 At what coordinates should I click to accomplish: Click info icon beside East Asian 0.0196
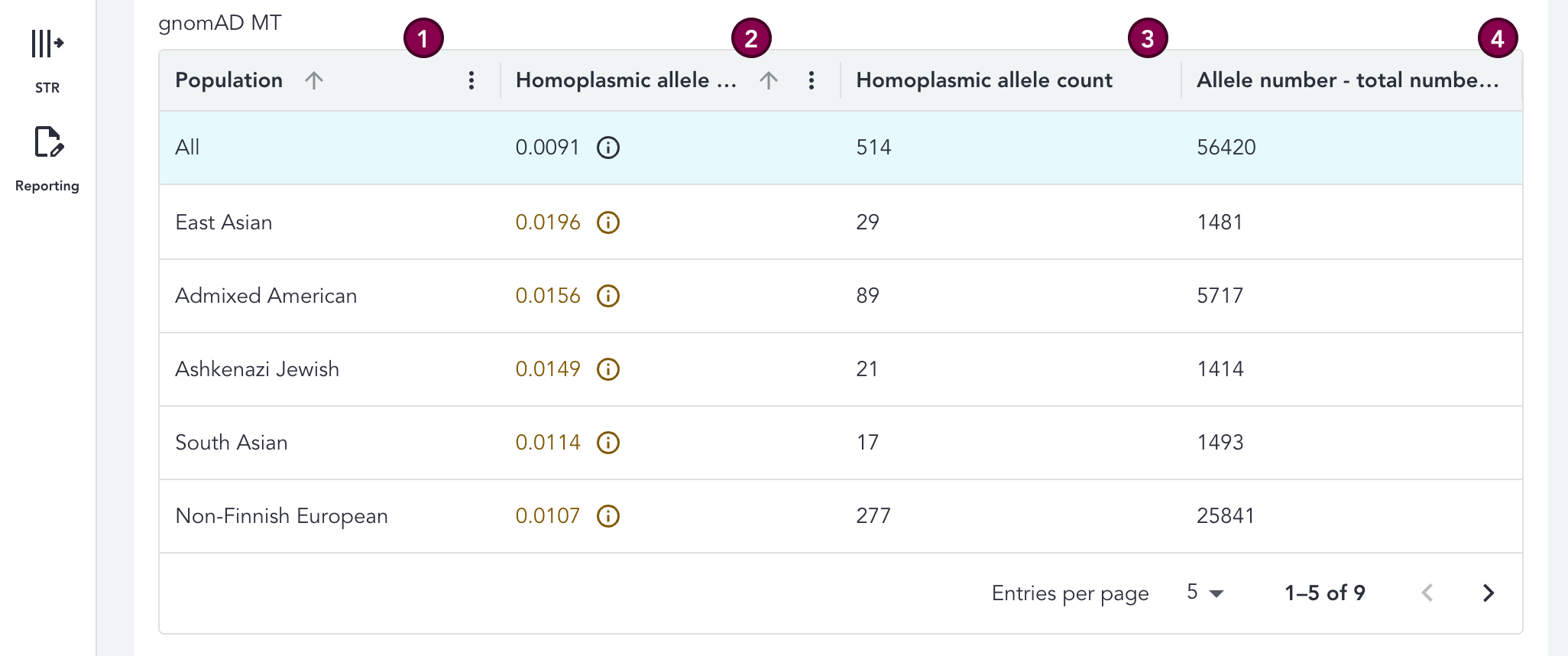pyautogui.click(x=607, y=222)
